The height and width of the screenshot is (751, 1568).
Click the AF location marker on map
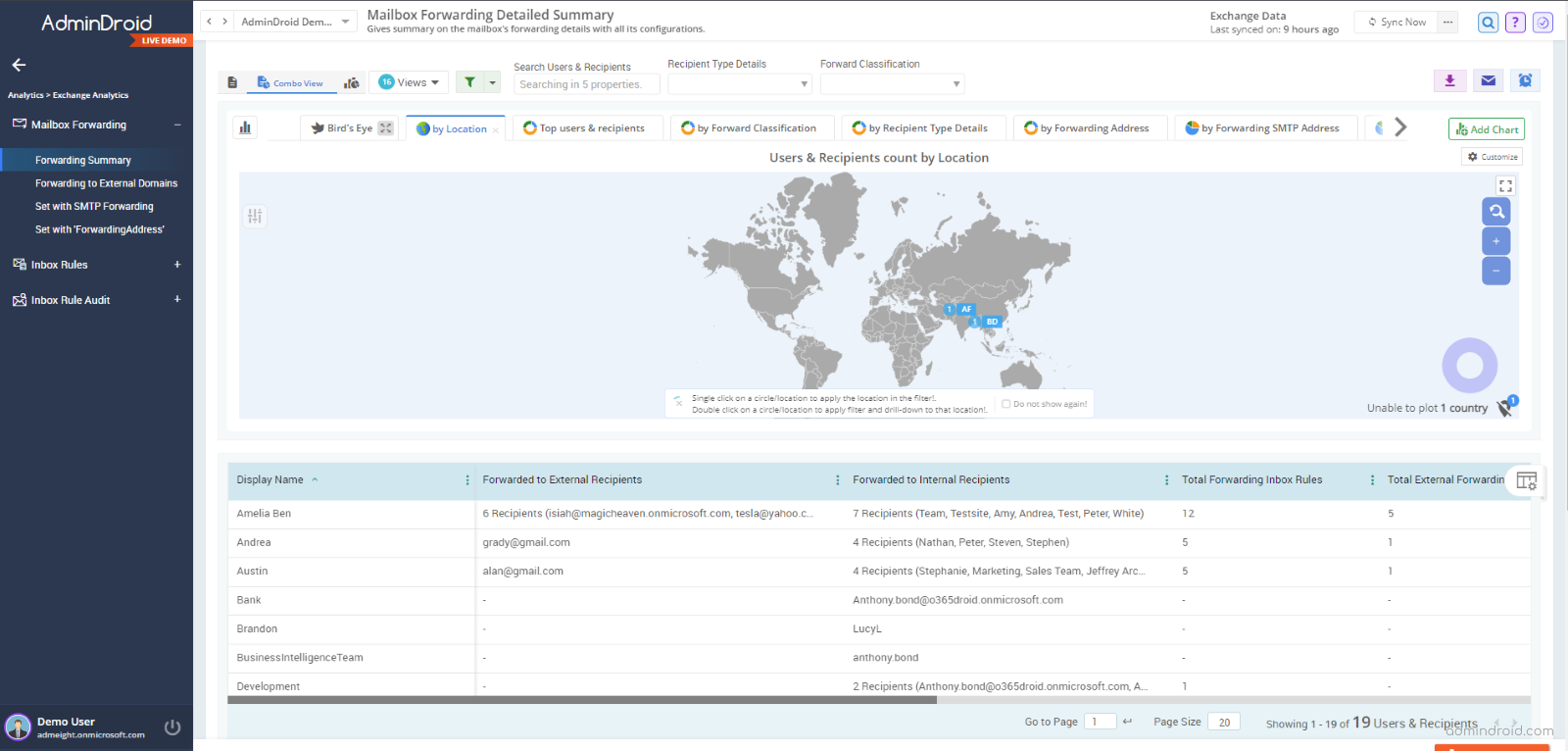click(x=966, y=309)
